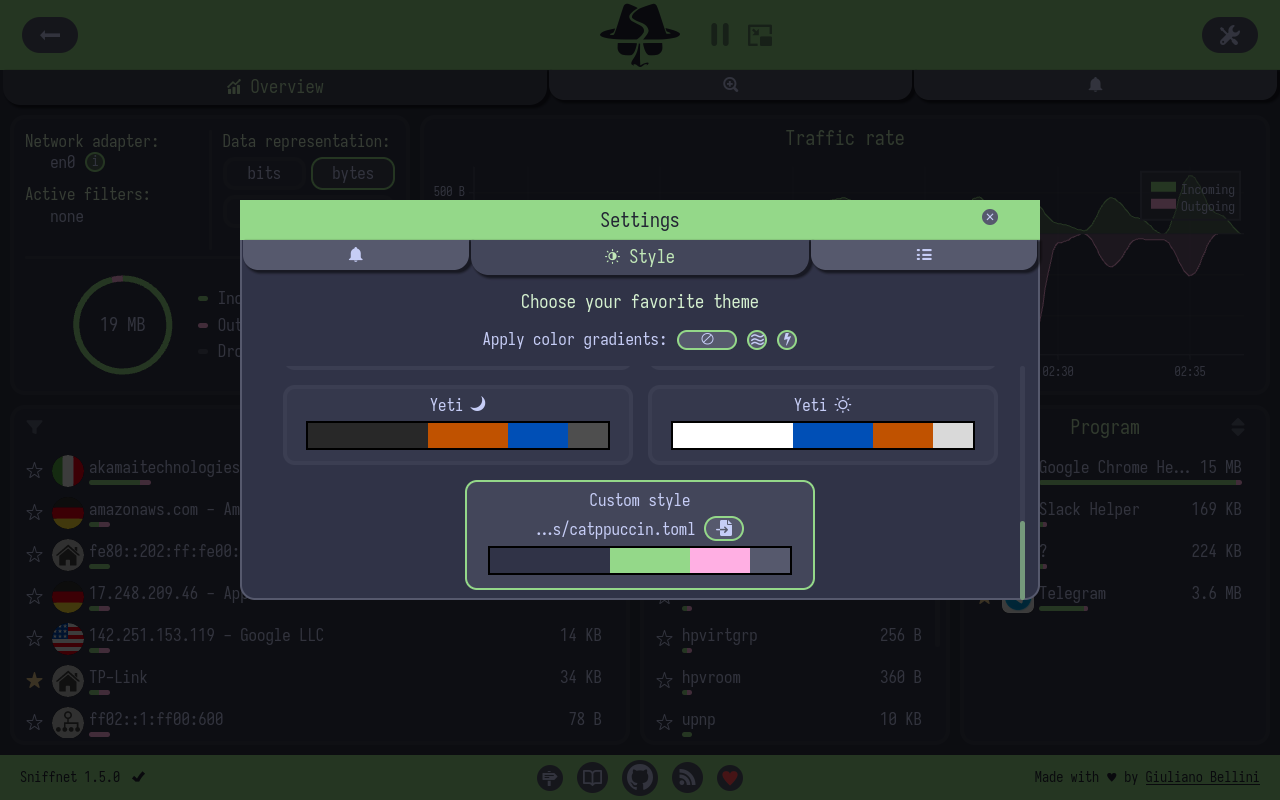The image size is (1280, 800).
Task: Favorite the 142.251.153.119 Google star
Action: coord(34,638)
